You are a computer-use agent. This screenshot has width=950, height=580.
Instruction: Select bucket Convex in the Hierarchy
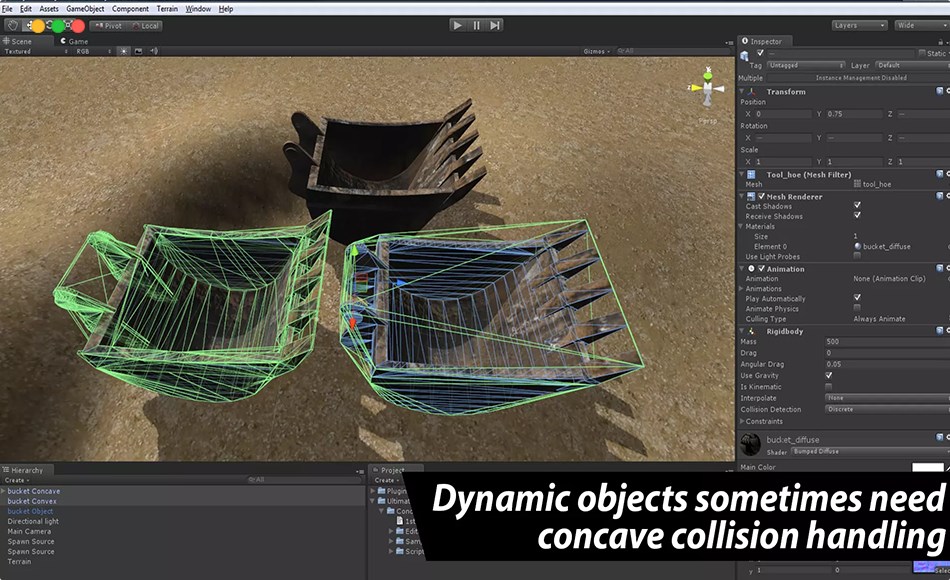32,501
